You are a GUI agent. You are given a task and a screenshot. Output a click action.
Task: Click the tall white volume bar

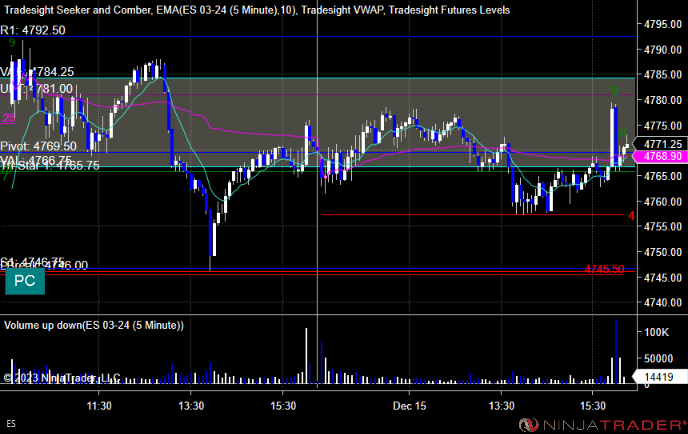tap(306, 356)
